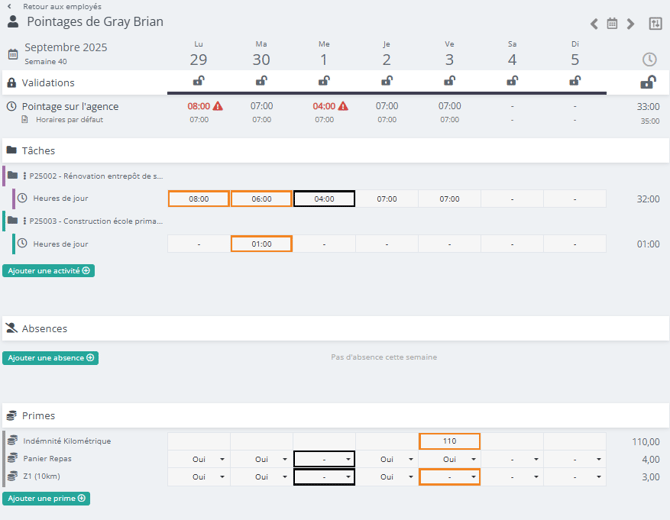Go to the previous week arrow
Image resolution: width=670 pixels, height=520 pixels.
(594, 23)
